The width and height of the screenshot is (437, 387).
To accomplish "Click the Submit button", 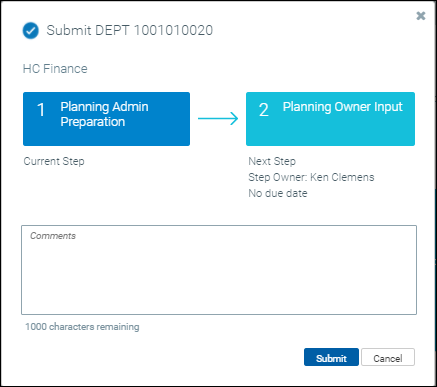I will (331, 357).
